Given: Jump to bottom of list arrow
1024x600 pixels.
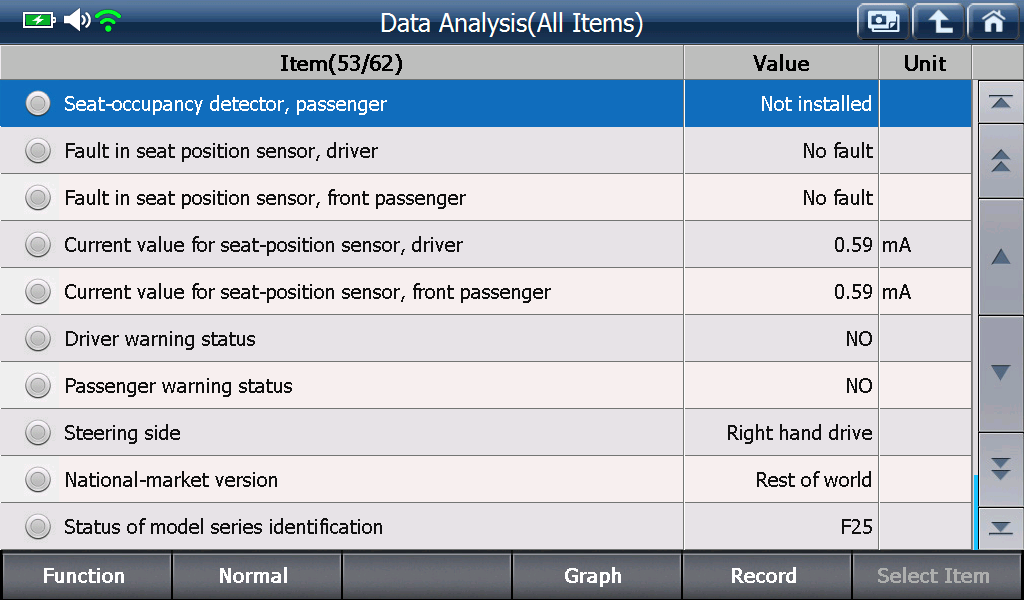Looking at the screenshot, I should point(1000,528).
